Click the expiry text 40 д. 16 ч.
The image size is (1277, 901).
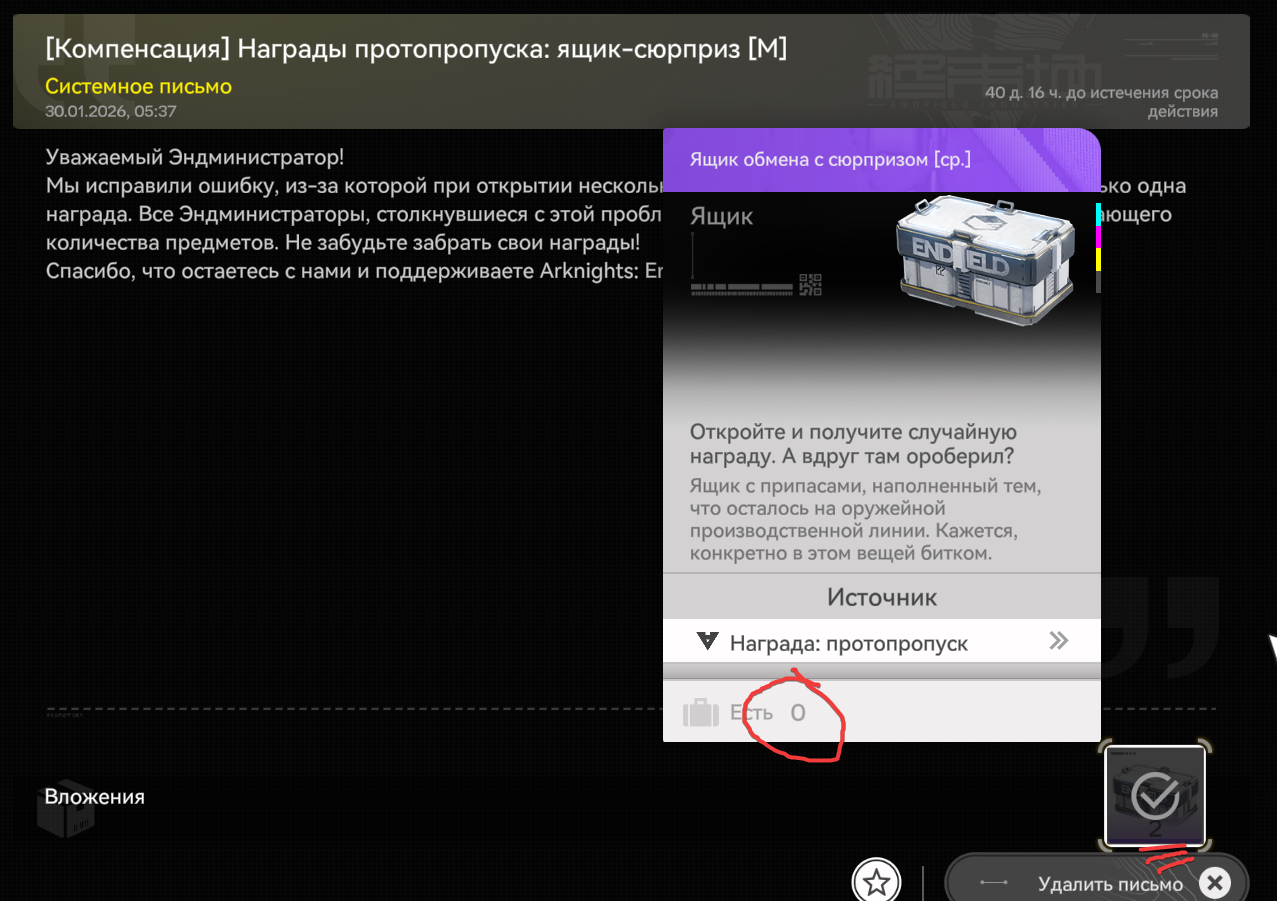pyautogui.click(x=1101, y=102)
